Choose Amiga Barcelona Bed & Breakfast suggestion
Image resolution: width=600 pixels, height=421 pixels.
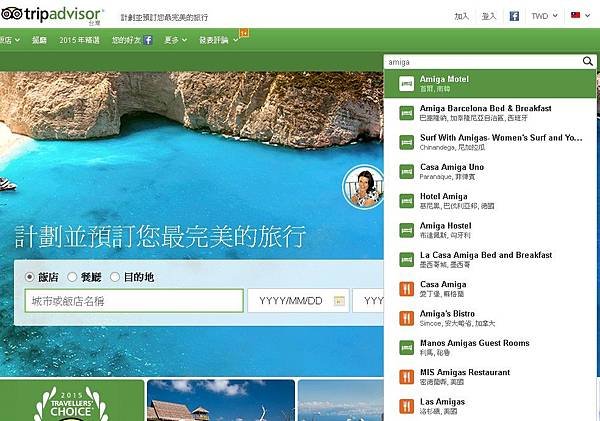tap(490, 113)
